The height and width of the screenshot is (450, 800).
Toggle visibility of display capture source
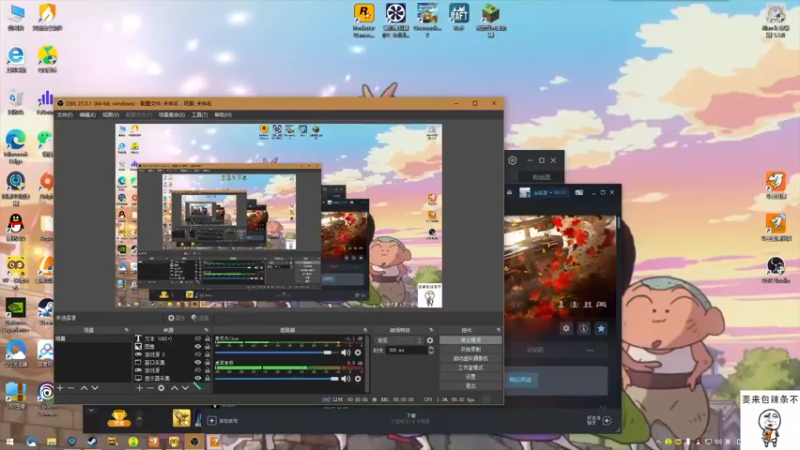coord(198,378)
